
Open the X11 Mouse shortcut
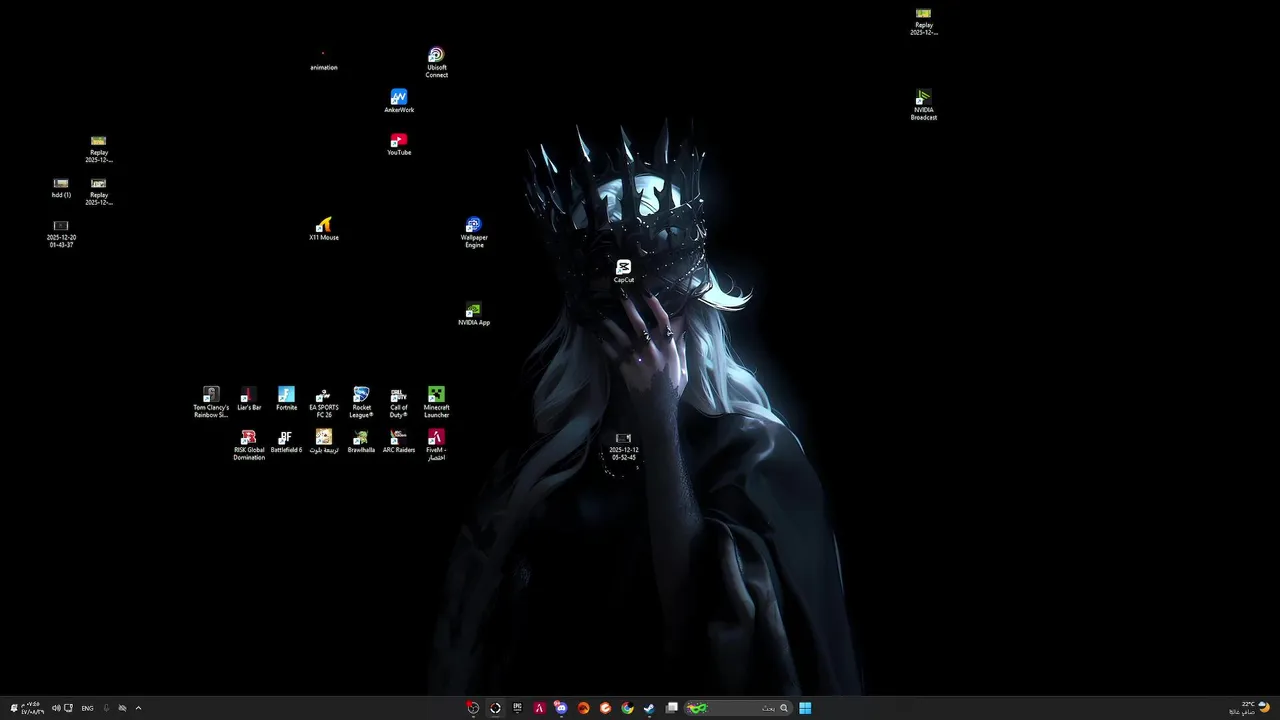[323, 229]
